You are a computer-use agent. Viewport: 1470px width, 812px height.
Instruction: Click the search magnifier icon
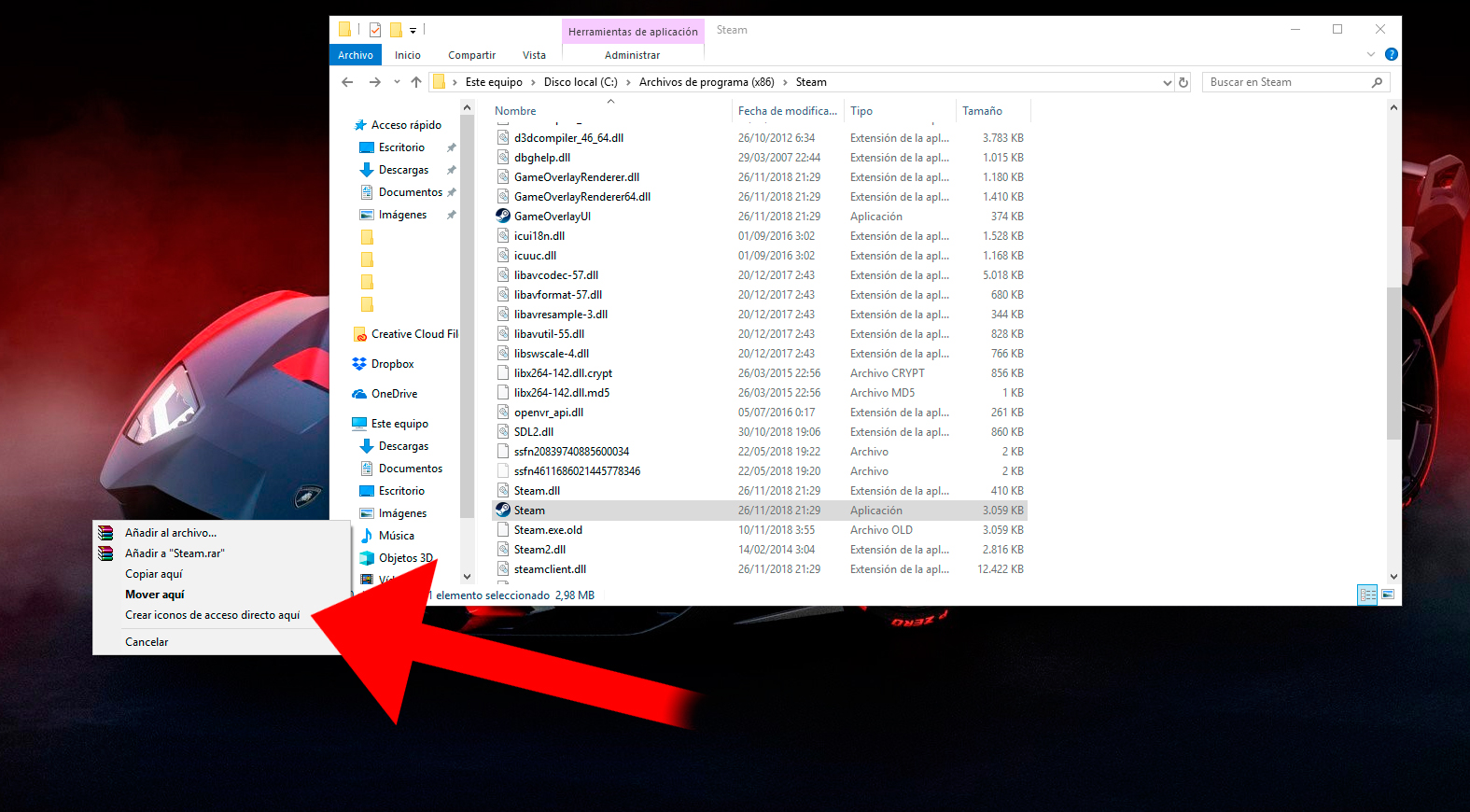pos(1377,82)
